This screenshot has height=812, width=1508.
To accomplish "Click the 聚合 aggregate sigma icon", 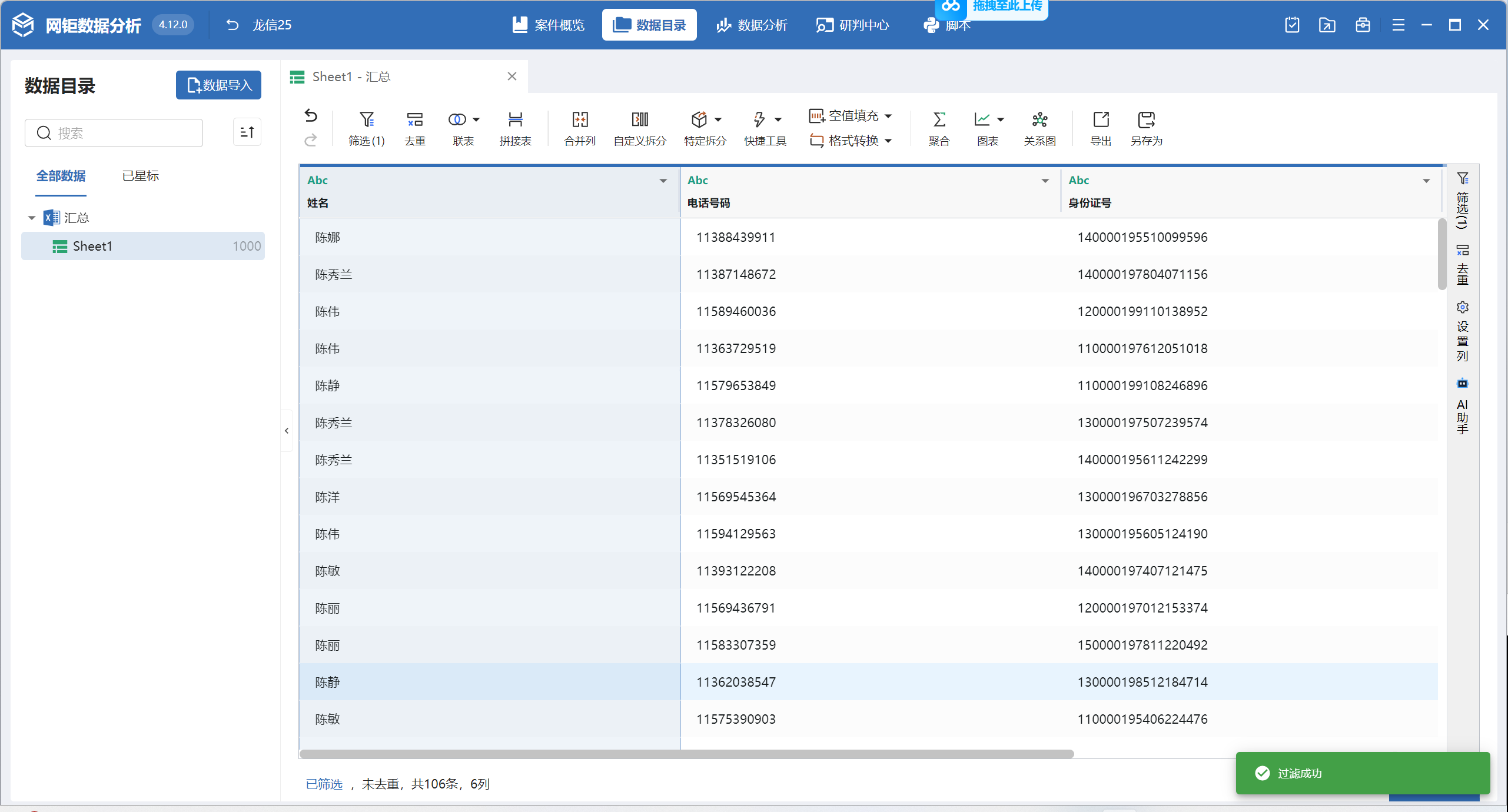I will coord(939,120).
